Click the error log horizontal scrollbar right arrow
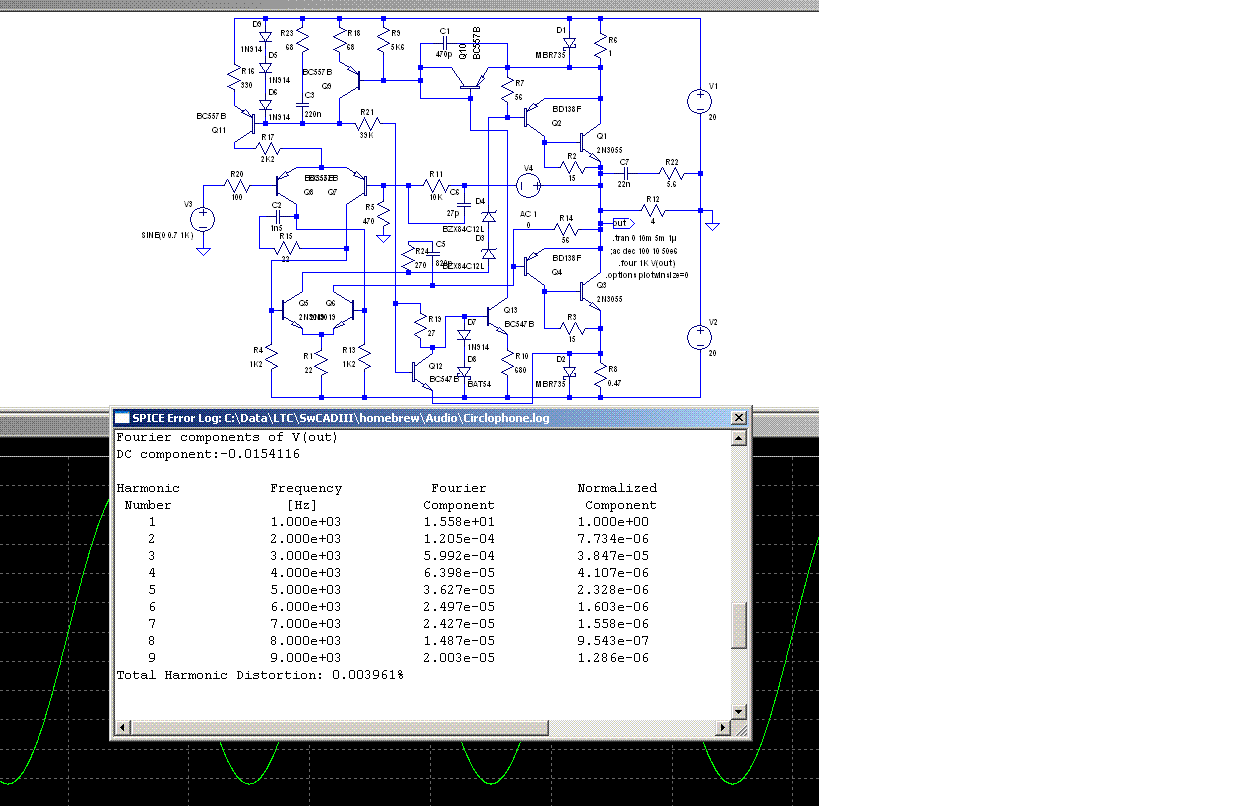Screen dimensions: 1253x806 [724, 727]
